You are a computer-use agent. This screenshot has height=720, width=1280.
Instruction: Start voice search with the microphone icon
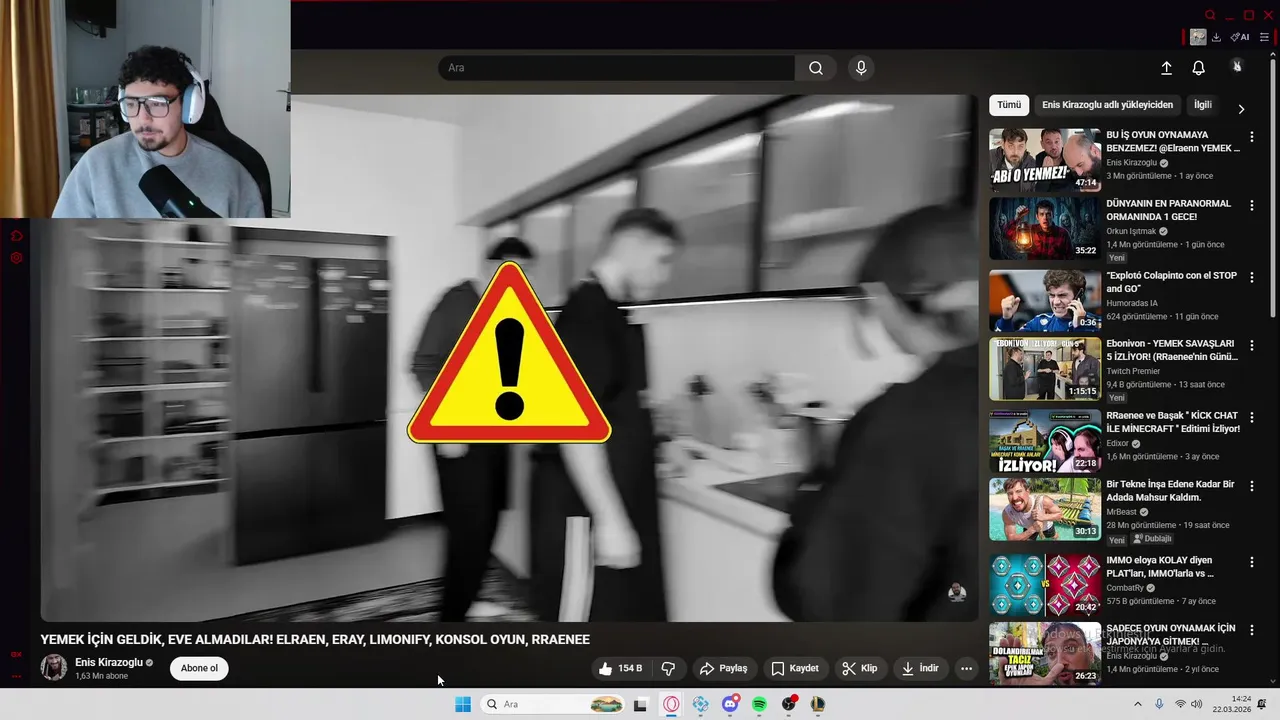(861, 68)
